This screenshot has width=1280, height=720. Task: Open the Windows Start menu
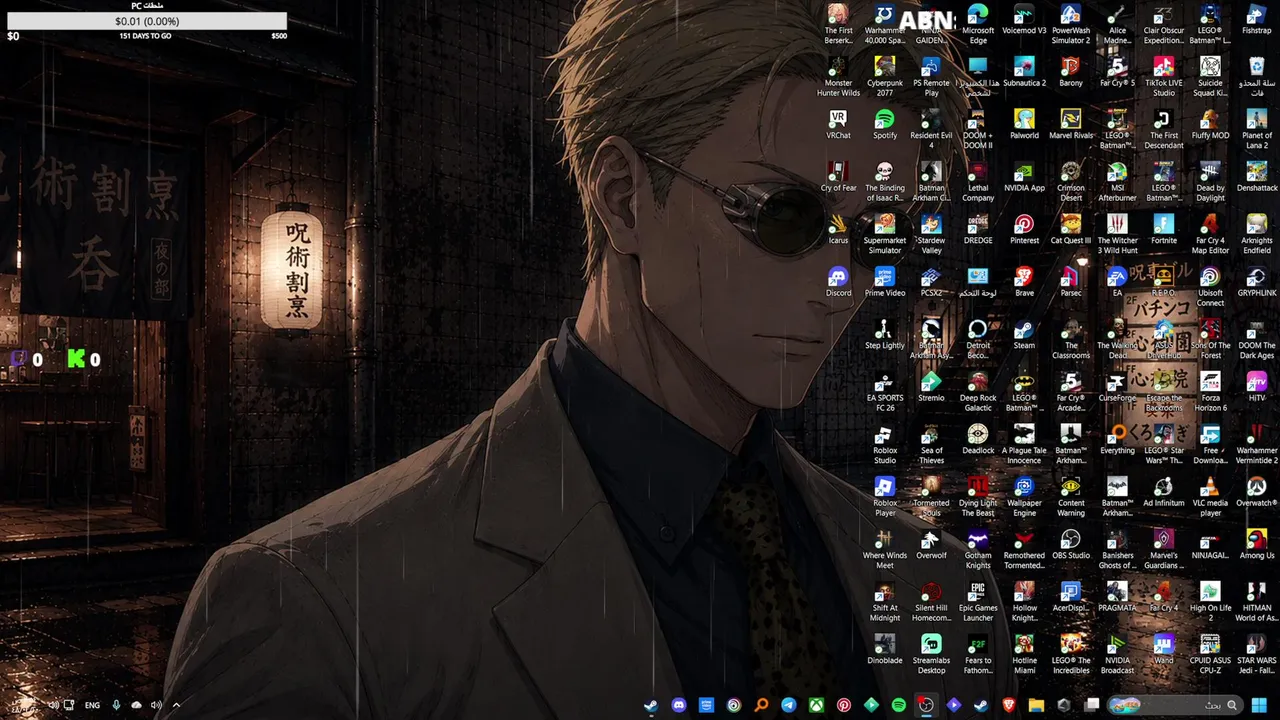(x=1259, y=705)
